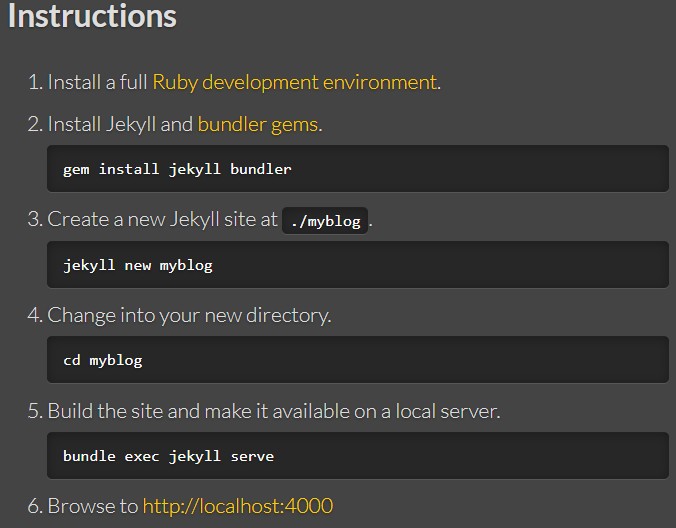Click the text 'Install Jekyll and'
This screenshot has width=676, height=528.
pyautogui.click(x=120, y=125)
